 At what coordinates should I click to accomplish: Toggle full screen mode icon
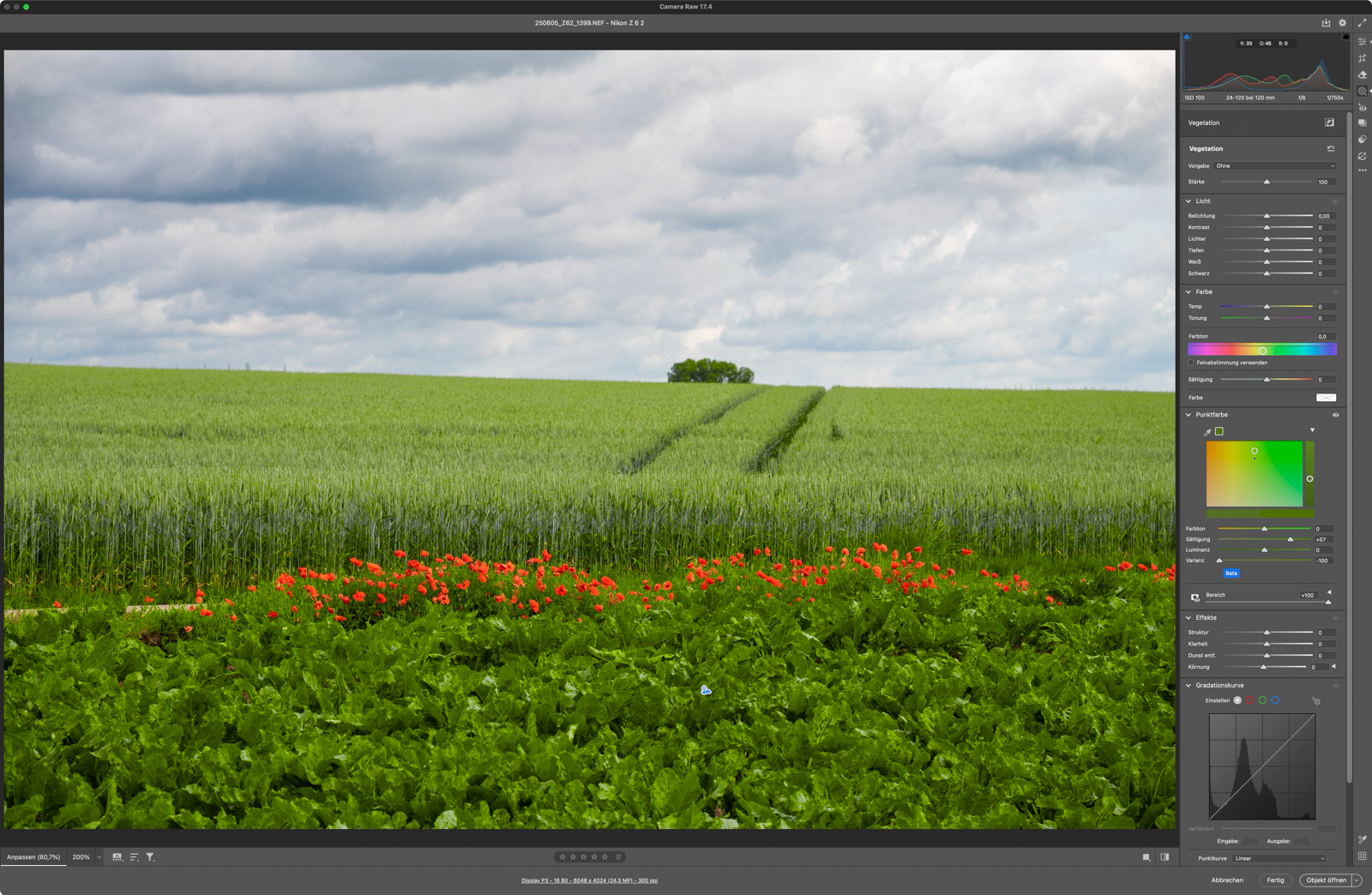point(1362,23)
